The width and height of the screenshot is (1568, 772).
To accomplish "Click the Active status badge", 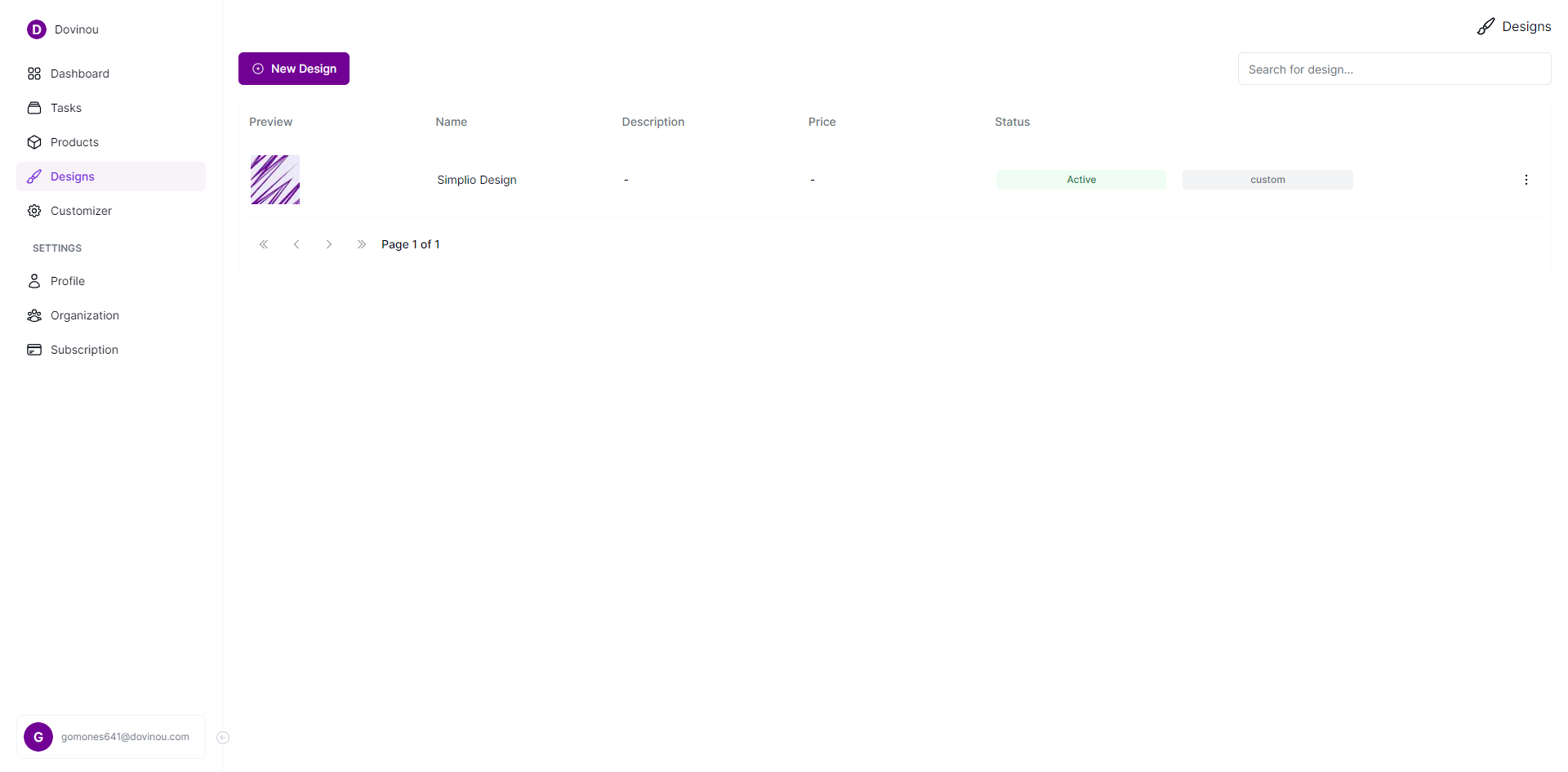I will pos(1081,180).
